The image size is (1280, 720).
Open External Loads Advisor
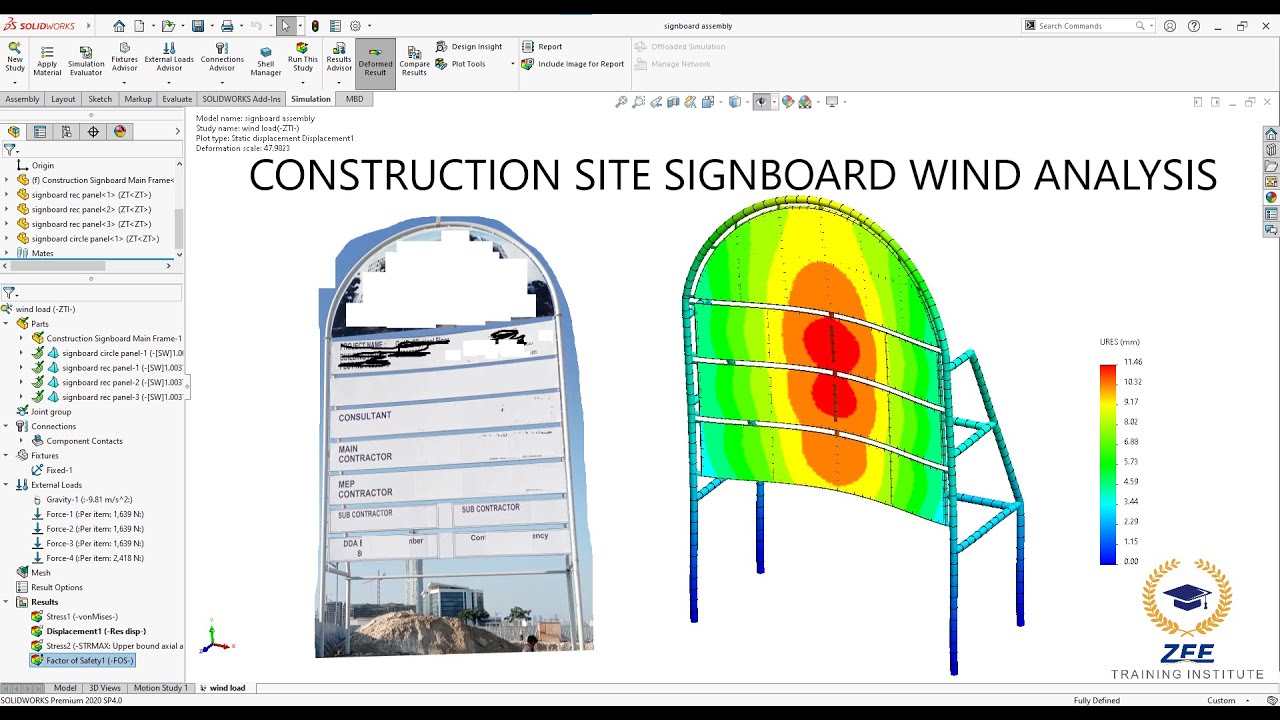click(169, 57)
